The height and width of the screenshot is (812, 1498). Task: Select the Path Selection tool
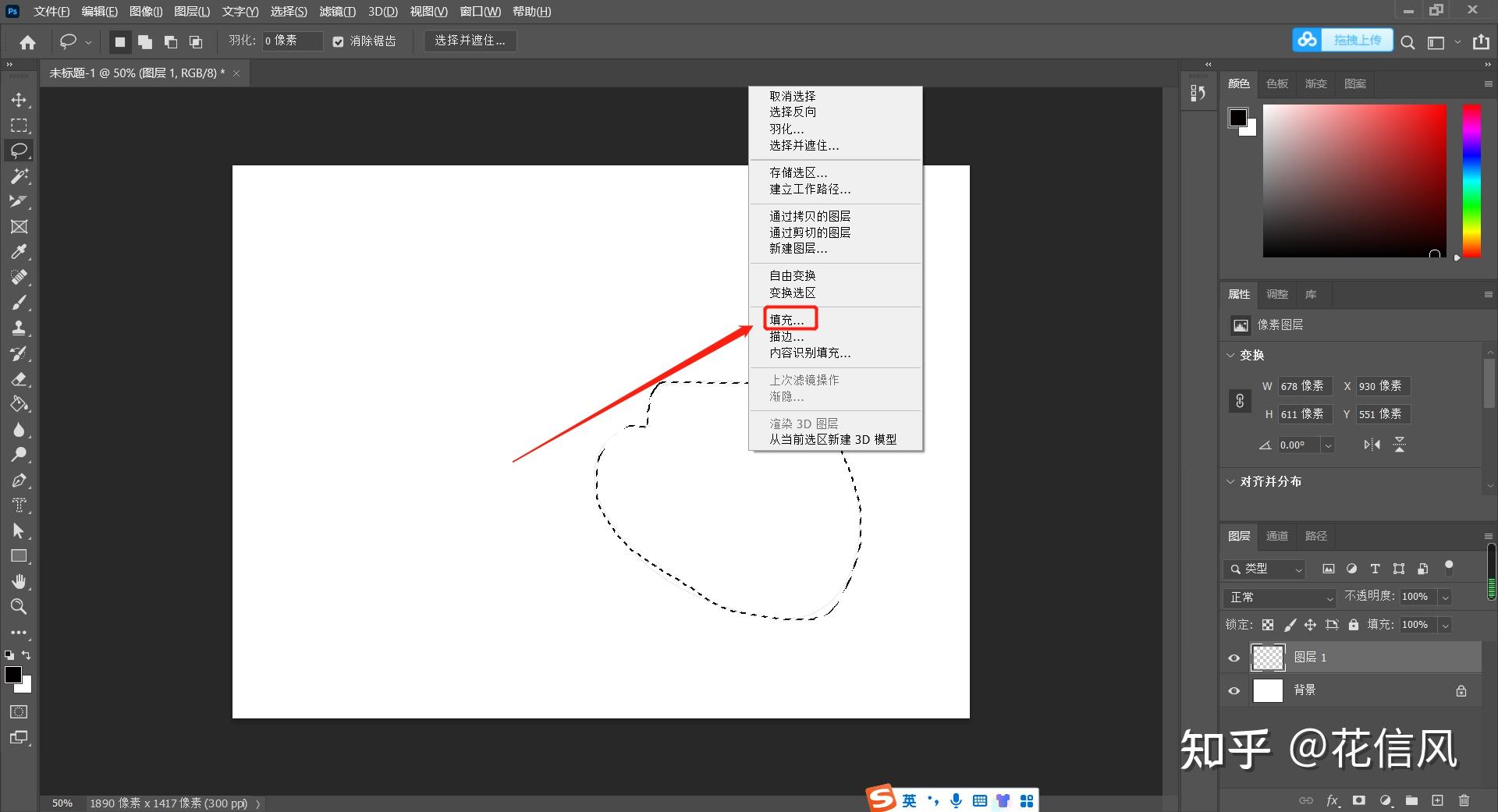tap(19, 531)
